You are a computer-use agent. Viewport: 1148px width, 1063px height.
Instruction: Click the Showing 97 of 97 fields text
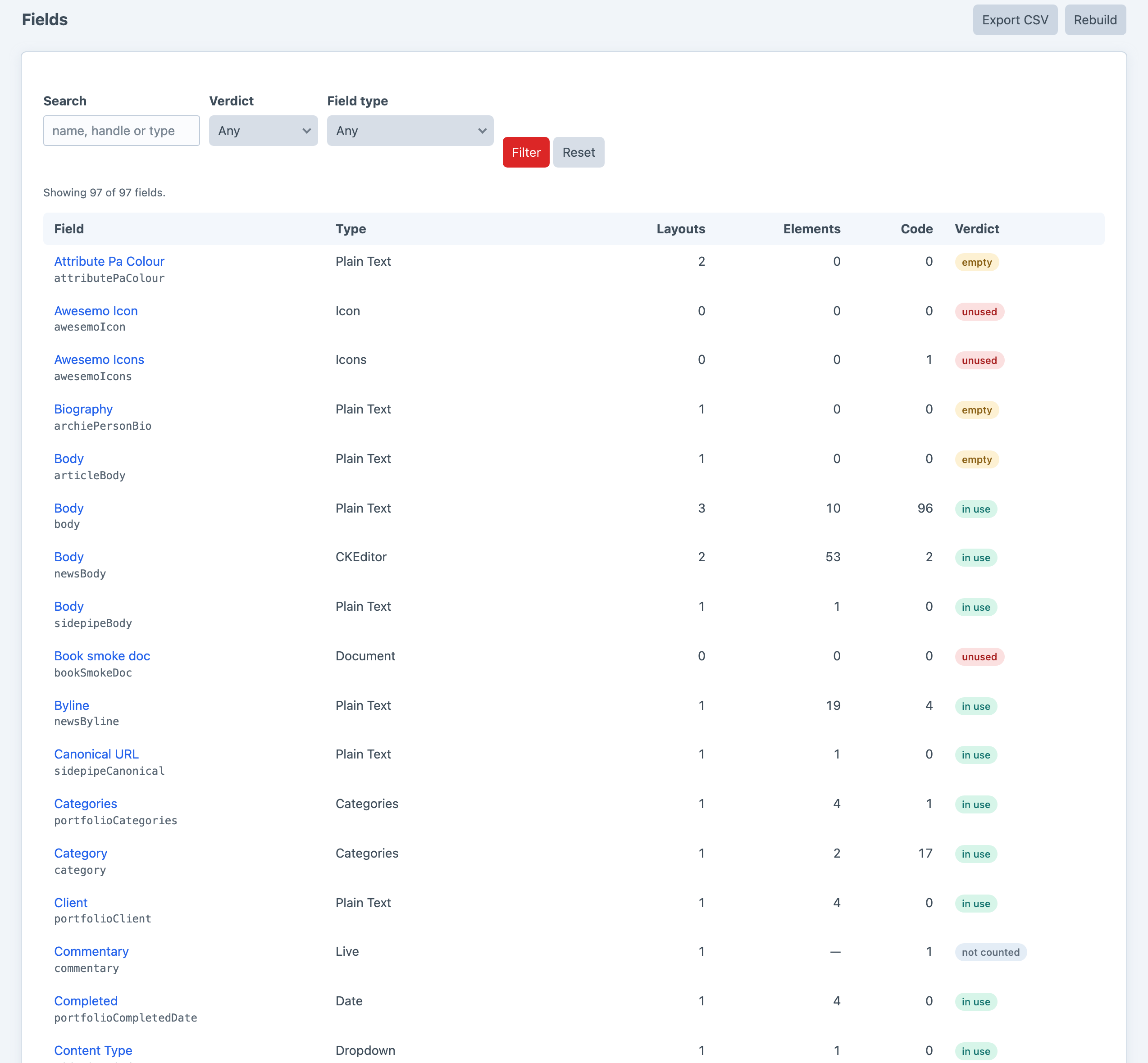click(x=104, y=193)
